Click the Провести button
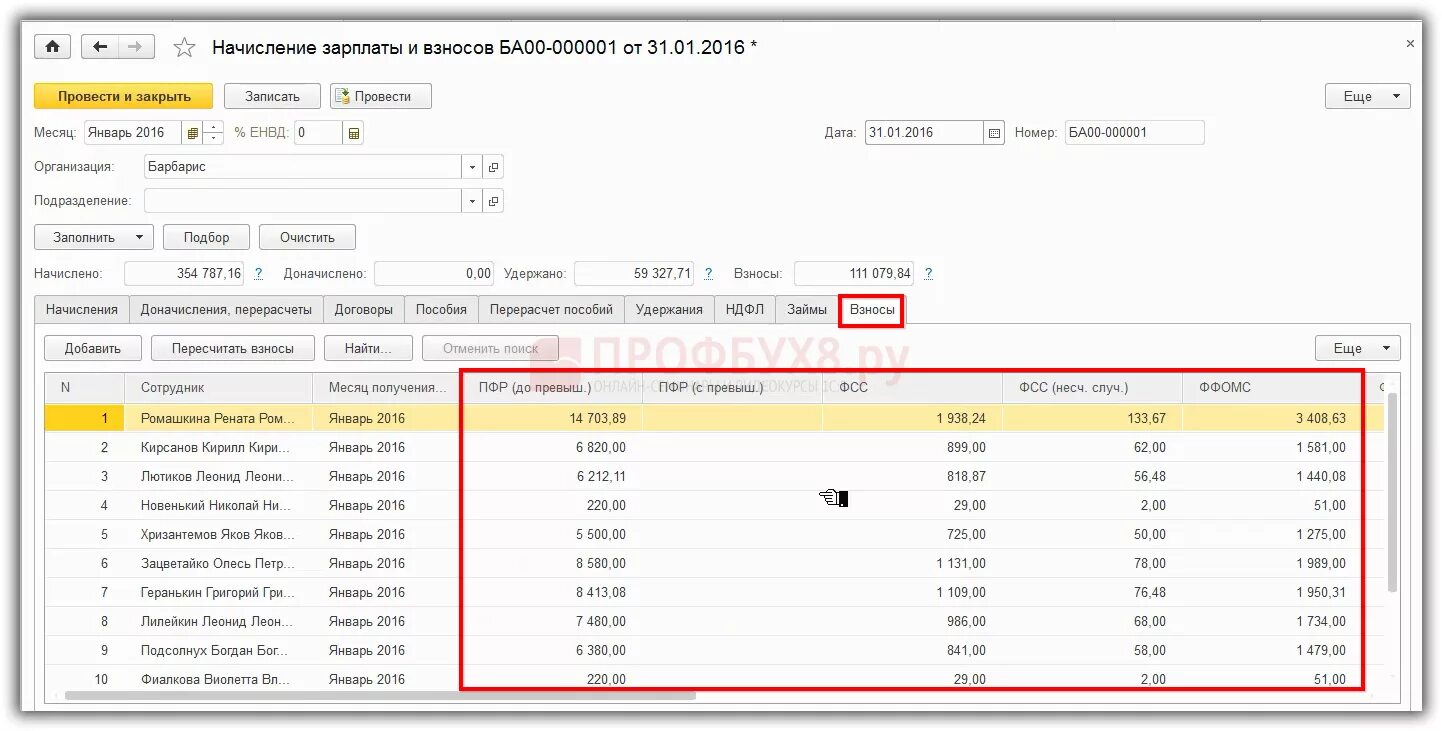Viewport: 1442px width, 731px height. pyautogui.click(x=381, y=97)
